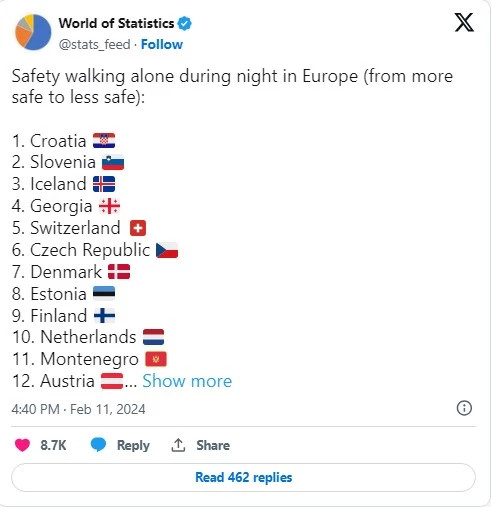This screenshot has height=507, width=491.
Task: Click the Iceland flag emoji
Action: [104, 184]
